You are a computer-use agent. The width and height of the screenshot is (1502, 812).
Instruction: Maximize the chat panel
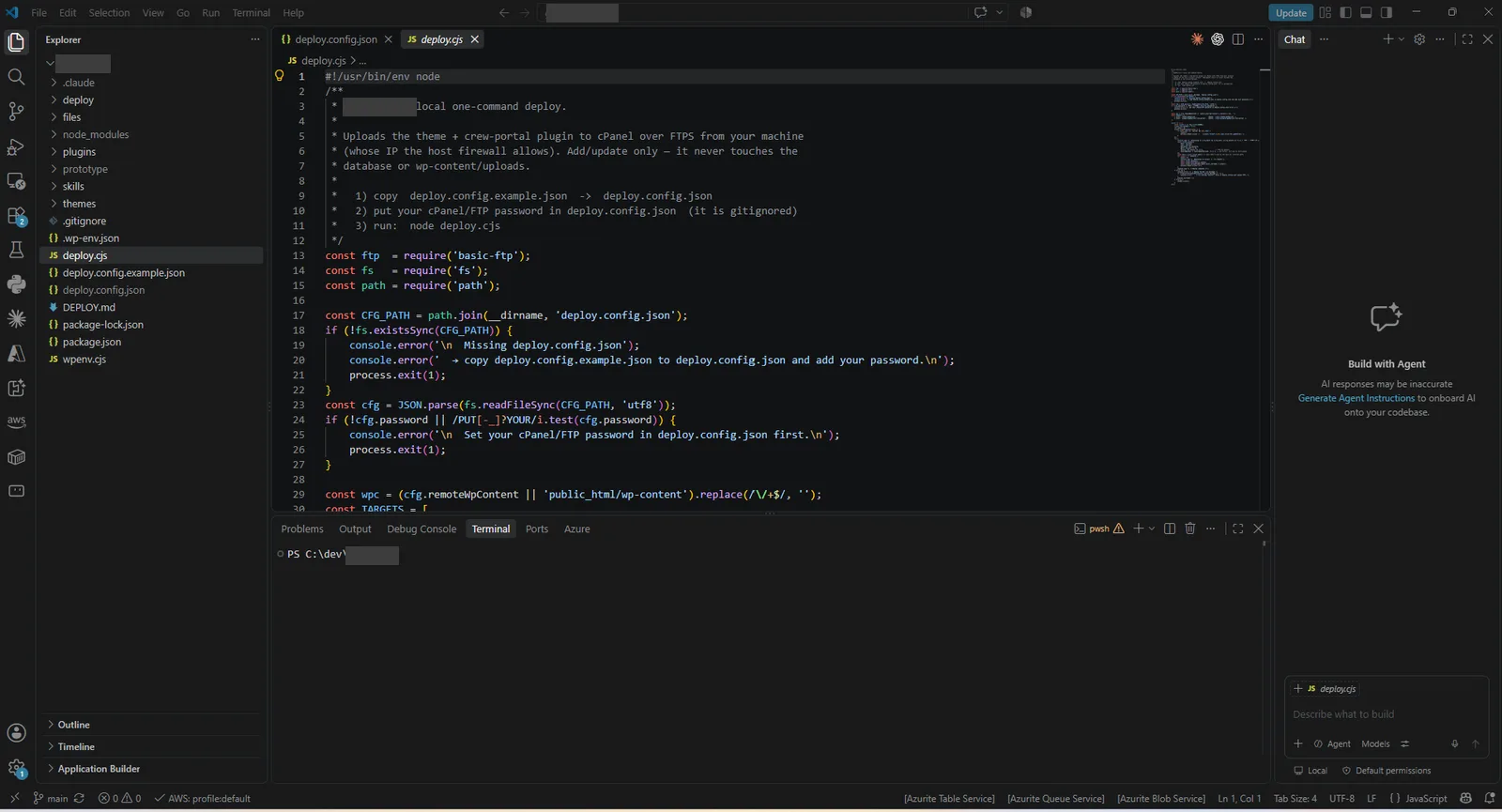1467,39
